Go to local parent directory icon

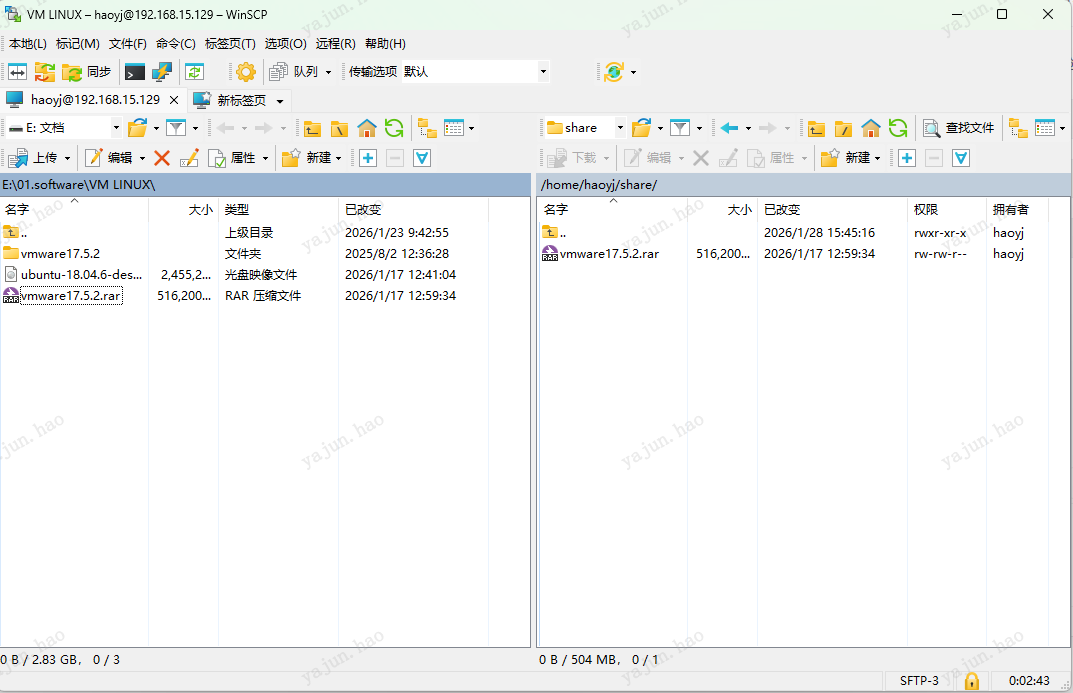(x=312, y=128)
